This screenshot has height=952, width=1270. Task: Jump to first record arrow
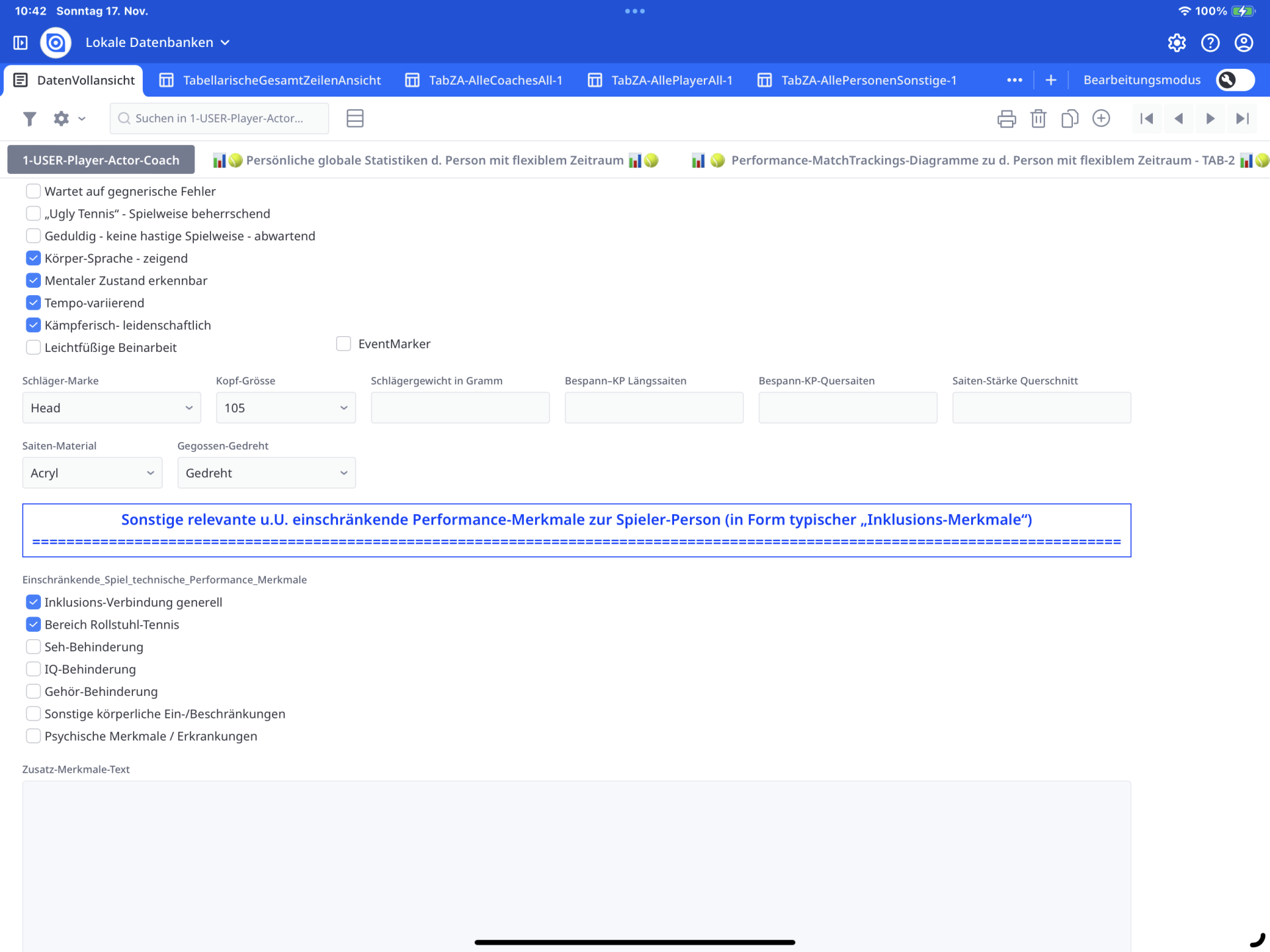point(1147,118)
